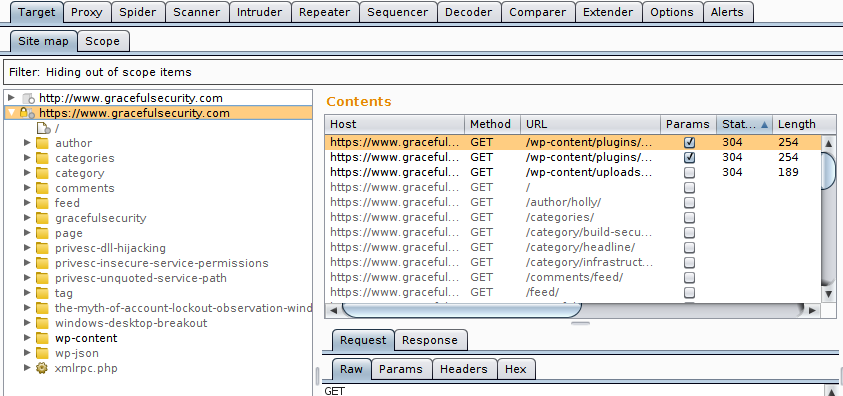Click the page folder icon
Viewport: 843px width, 396px height.
[42, 233]
